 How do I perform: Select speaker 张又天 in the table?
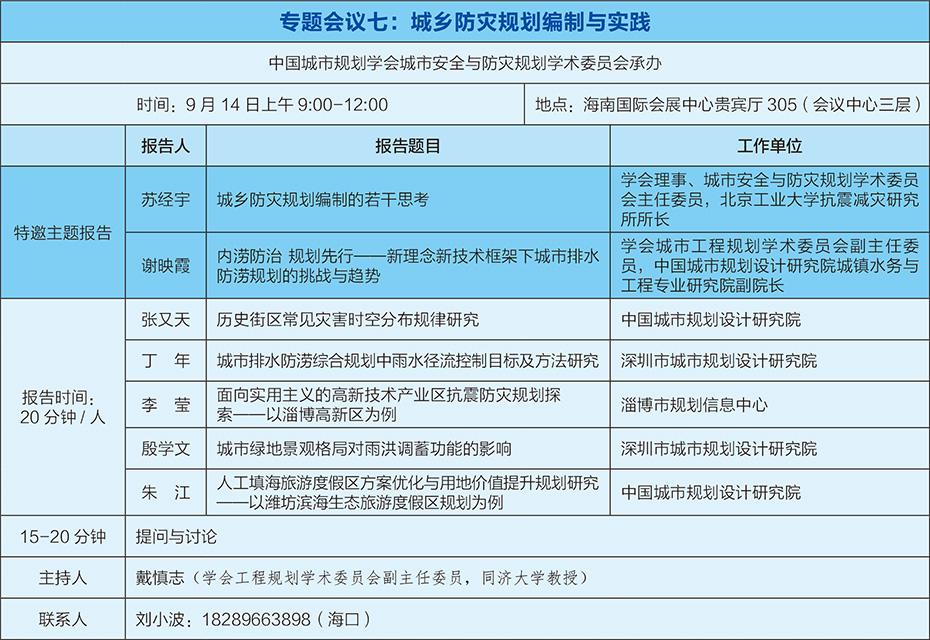[x=165, y=320]
